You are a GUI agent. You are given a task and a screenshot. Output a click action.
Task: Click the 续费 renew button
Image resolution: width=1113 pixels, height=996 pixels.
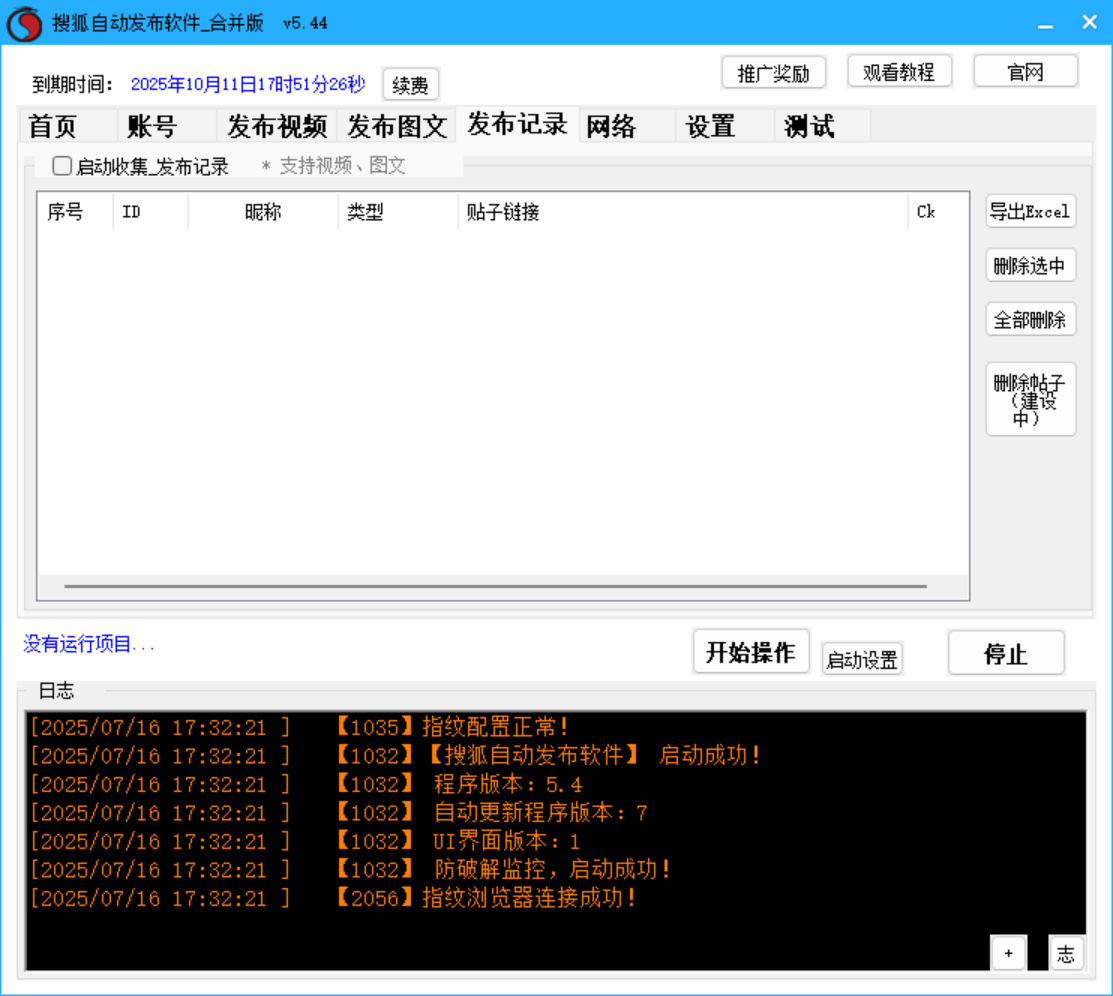coord(410,84)
